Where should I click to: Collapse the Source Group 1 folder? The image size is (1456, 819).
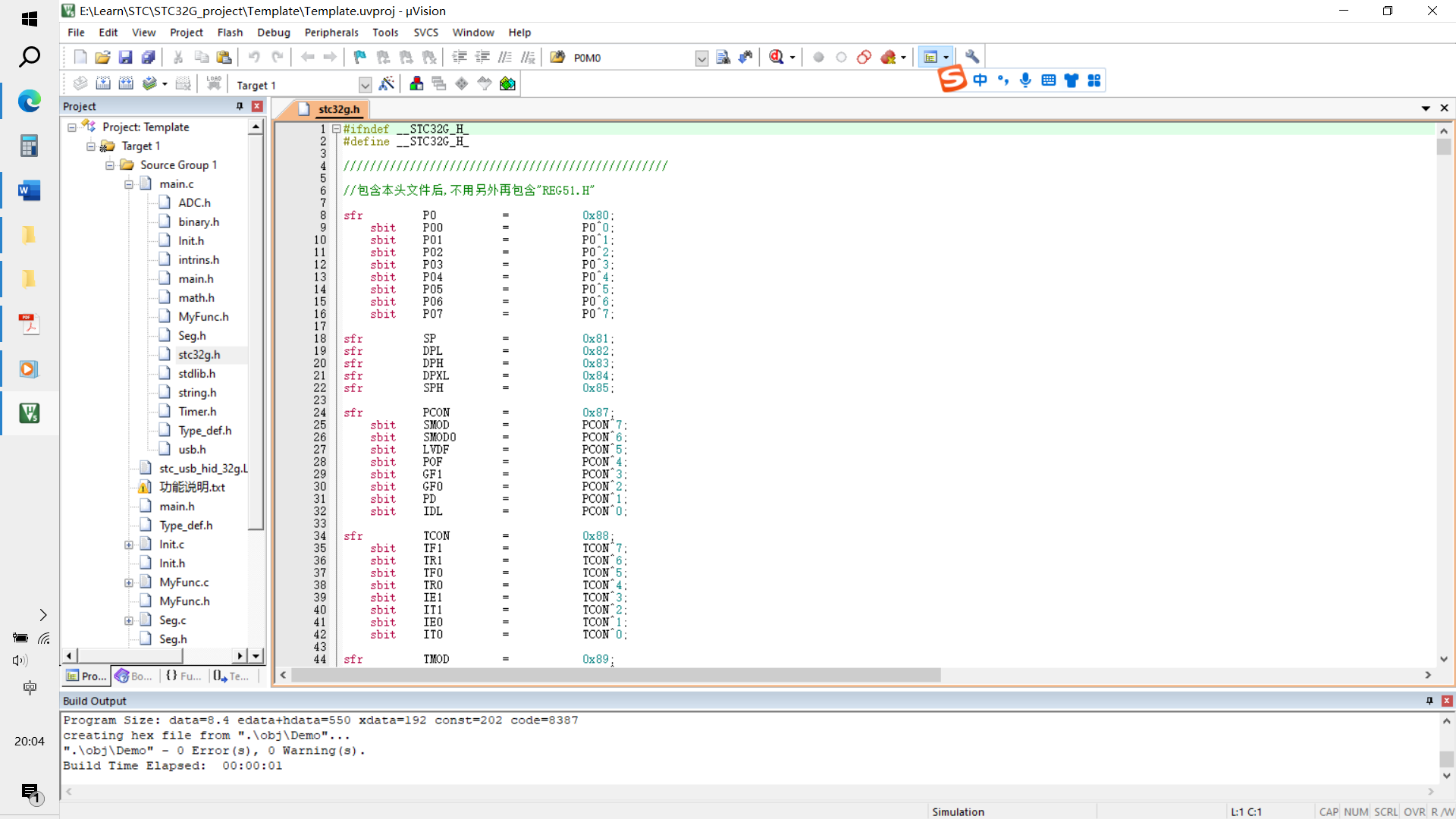[x=110, y=165]
